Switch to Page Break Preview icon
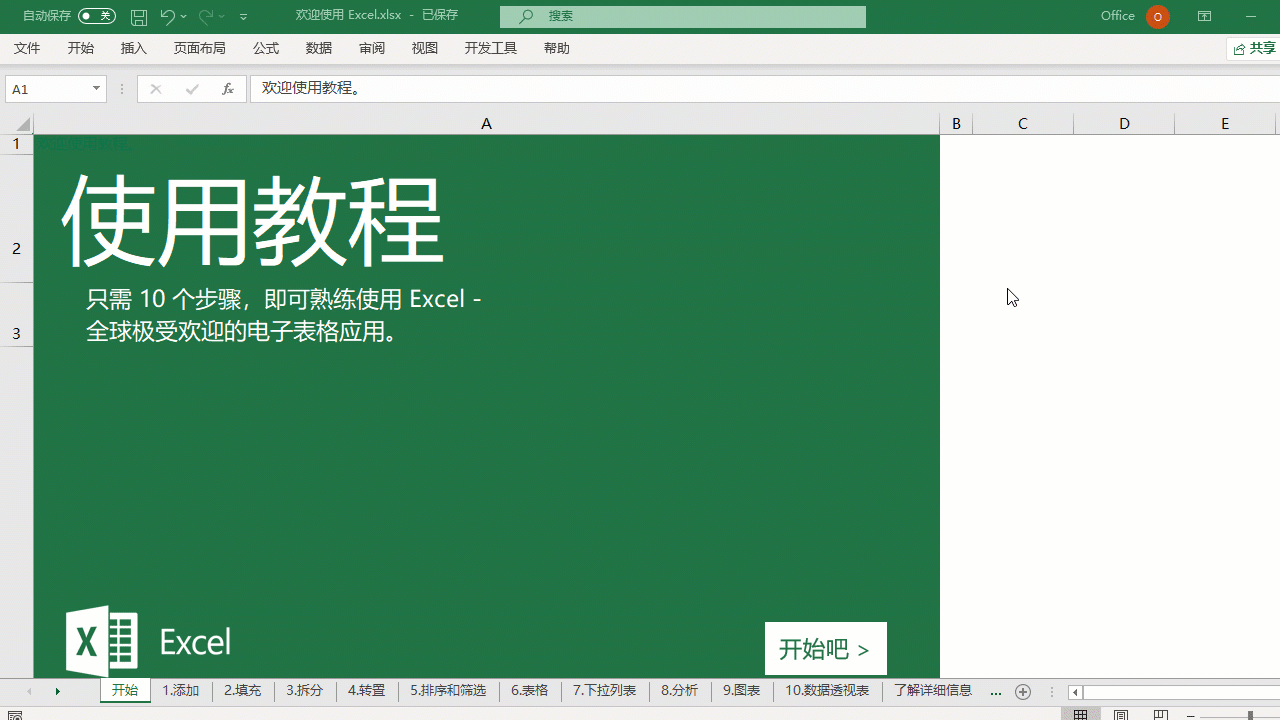Screen dimensions: 1280x720 1161,715
